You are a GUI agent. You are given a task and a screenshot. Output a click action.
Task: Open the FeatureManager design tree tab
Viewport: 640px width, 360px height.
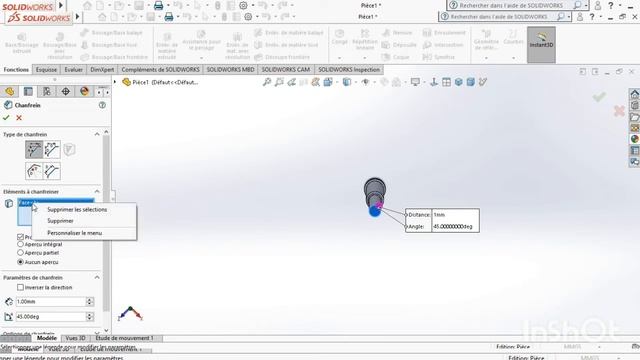click(x=9, y=91)
